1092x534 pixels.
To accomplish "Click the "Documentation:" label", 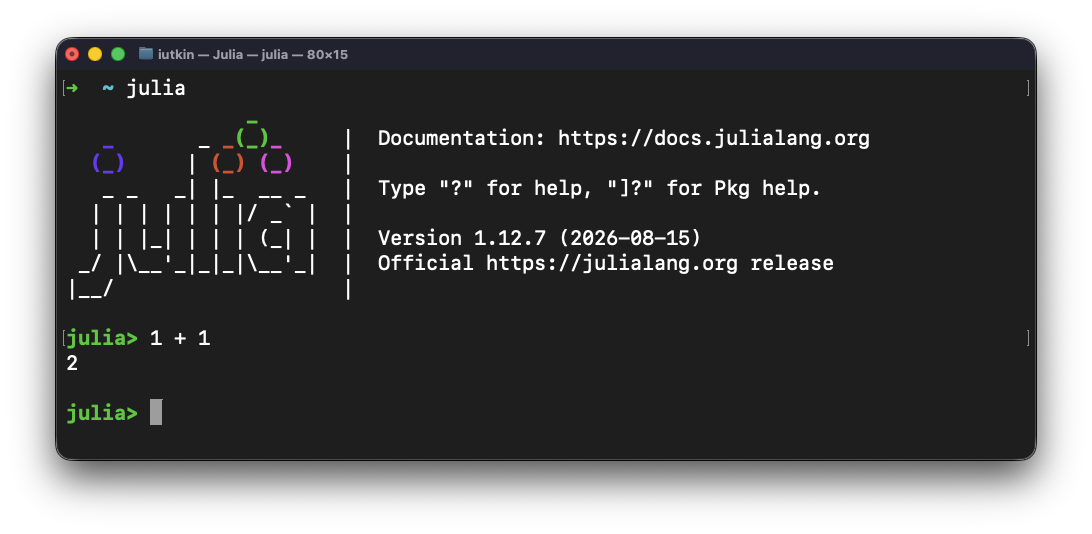I will (x=462, y=139).
